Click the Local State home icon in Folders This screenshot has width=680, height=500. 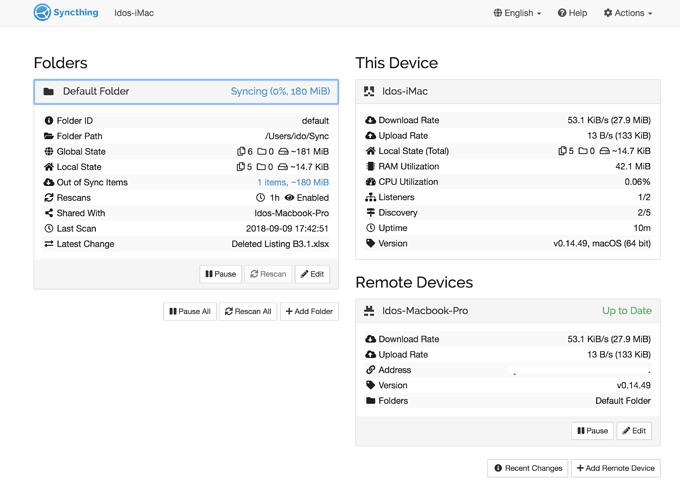49,167
